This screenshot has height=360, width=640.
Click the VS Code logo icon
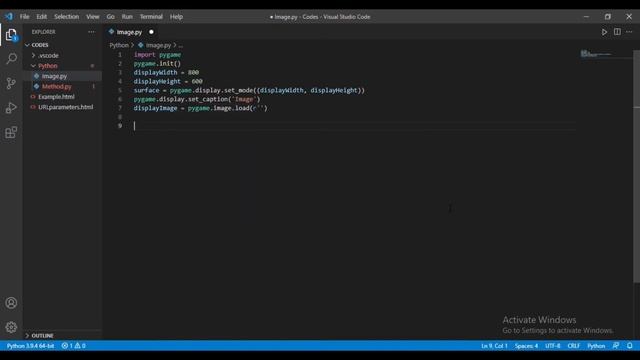click(x=9, y=17)
